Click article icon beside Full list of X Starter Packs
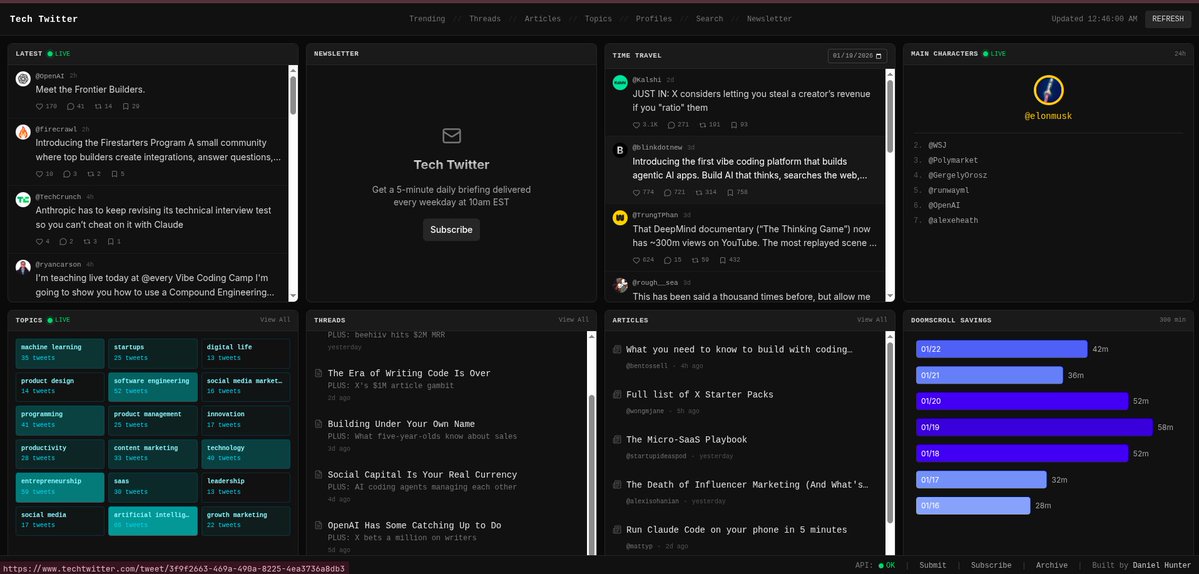The height and width of the screenshot is (574, 1199). point(617,394)
